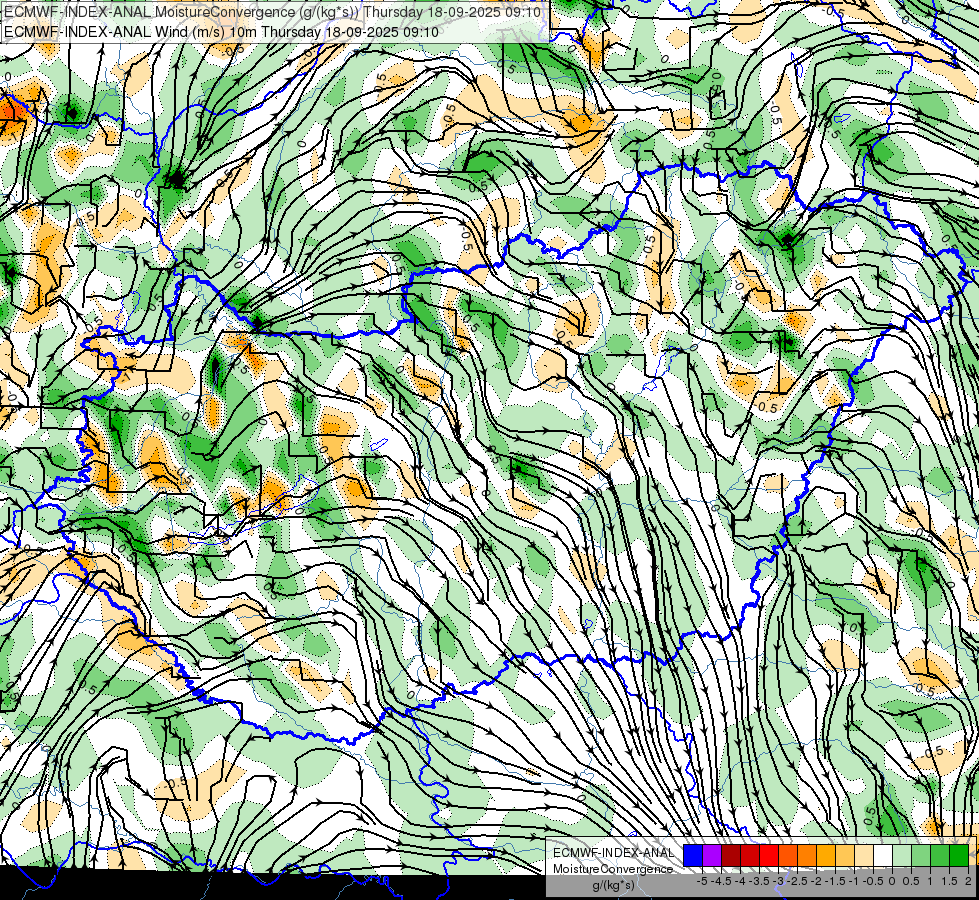Click the lightest green legend swatch
Screen dimensions: 979x900
902,855
